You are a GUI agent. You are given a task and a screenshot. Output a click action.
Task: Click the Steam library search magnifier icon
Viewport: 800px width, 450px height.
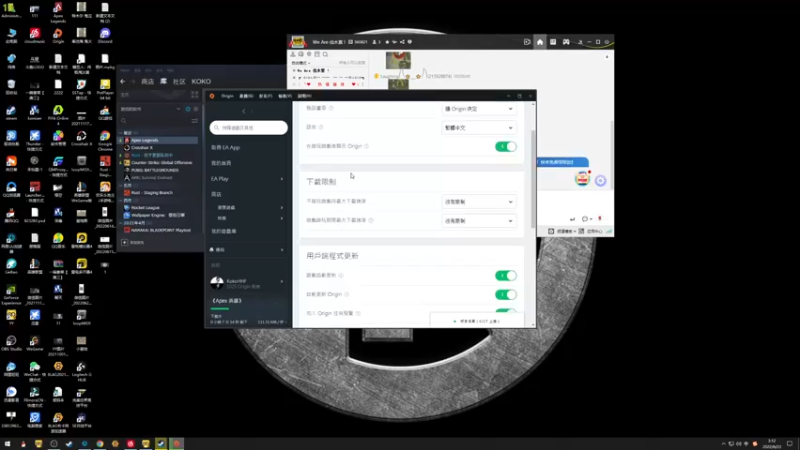(x=123, y=121)
